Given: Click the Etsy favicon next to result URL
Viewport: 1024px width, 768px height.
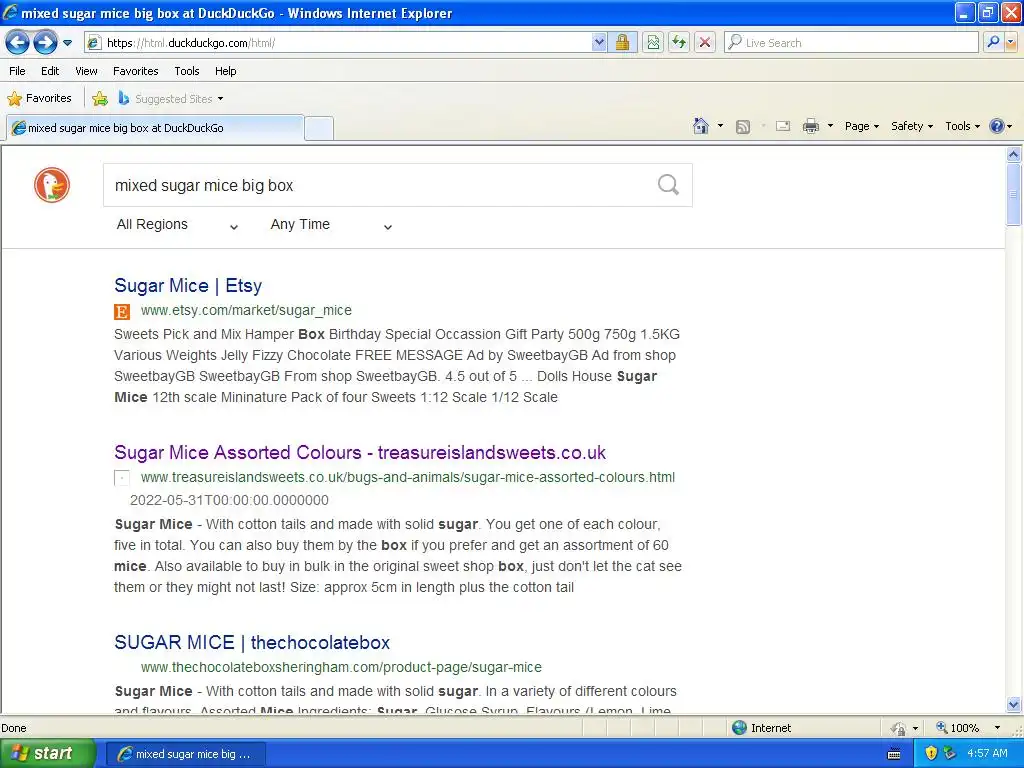Looking at the screenshot, I should (x=122, y=312).
